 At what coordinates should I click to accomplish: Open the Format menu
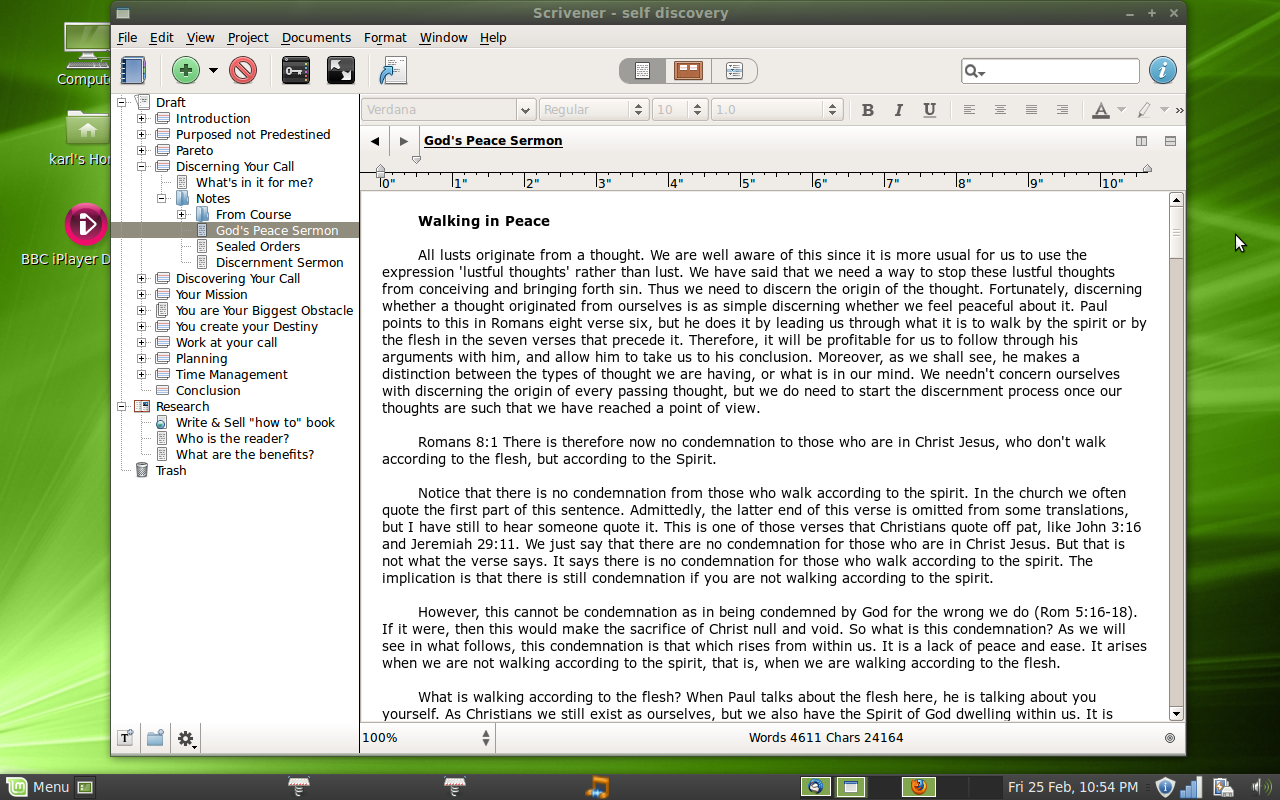(x=385, y=37)
